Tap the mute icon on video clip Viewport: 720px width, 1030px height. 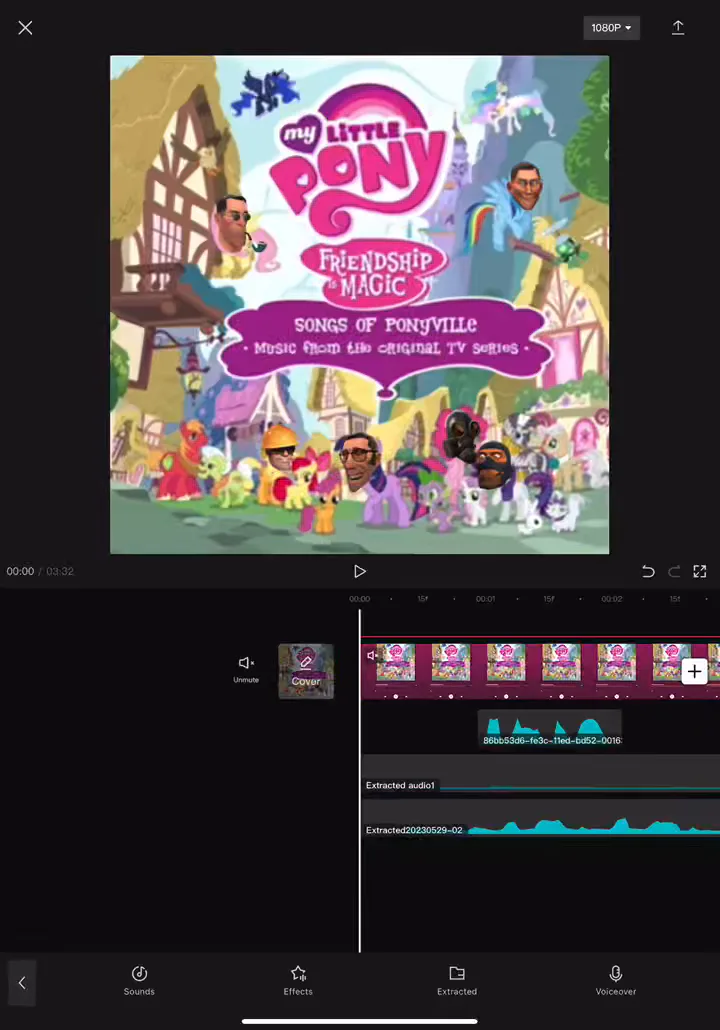pyautogui.click(x=372, y=655)
